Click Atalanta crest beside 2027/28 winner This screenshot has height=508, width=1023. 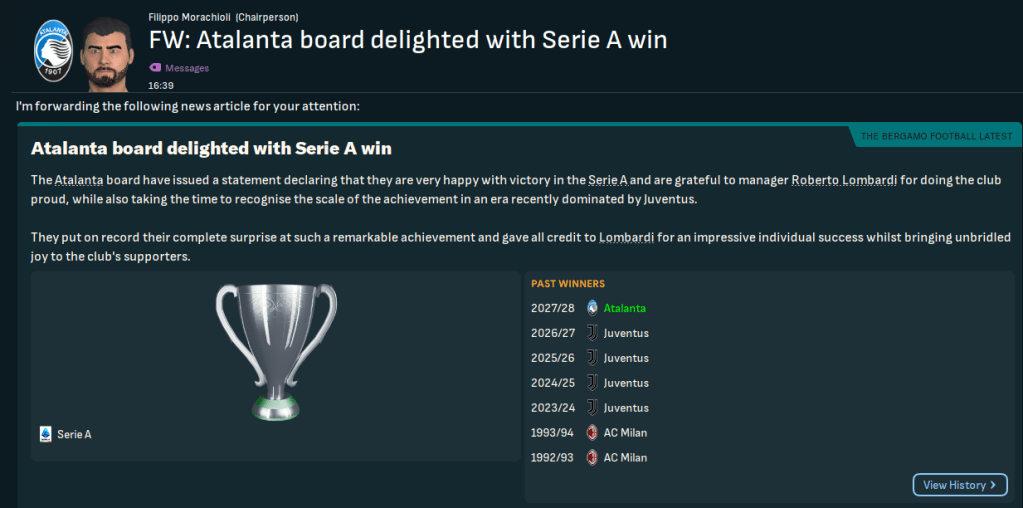592,308
